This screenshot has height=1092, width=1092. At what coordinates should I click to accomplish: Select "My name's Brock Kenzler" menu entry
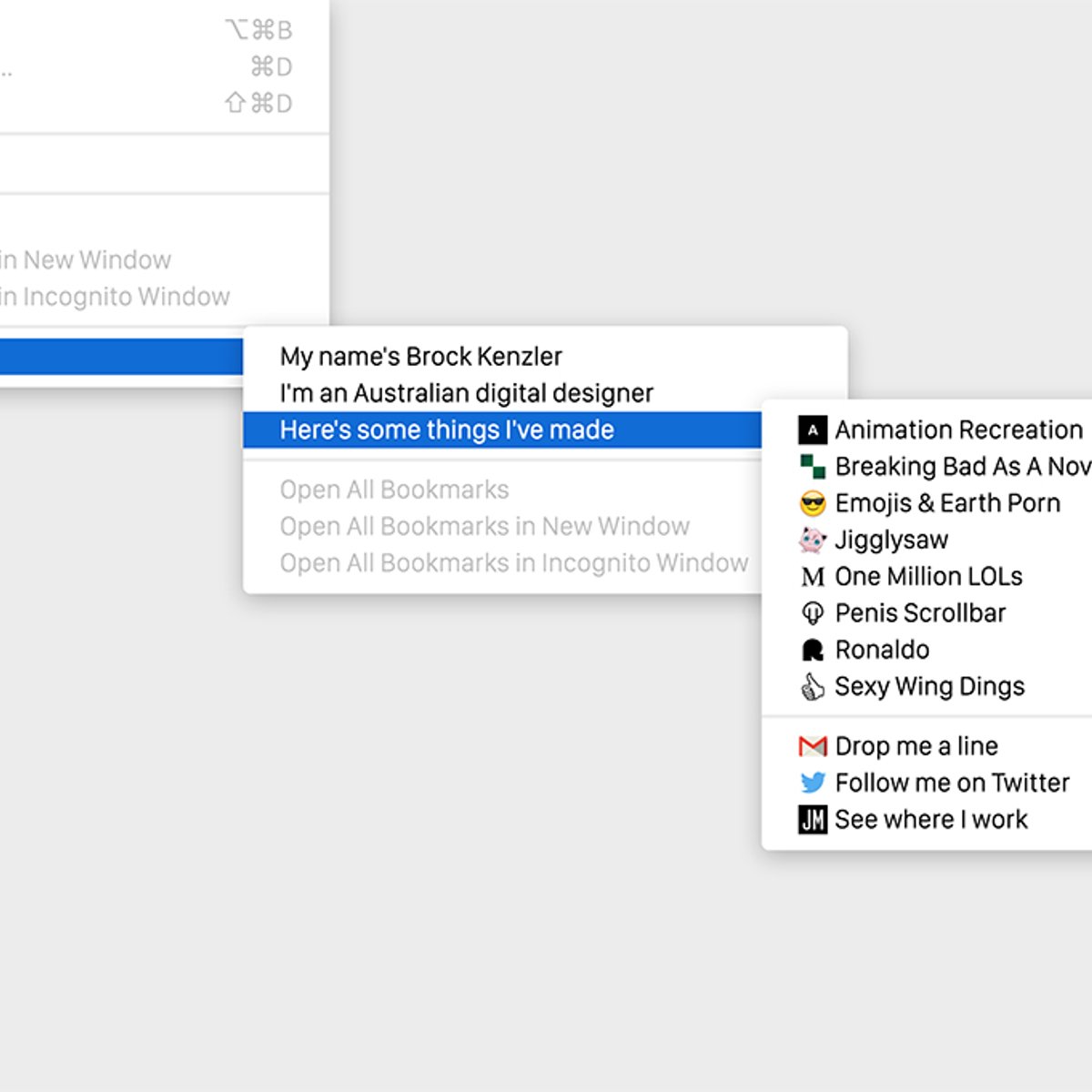click(420, 357)
